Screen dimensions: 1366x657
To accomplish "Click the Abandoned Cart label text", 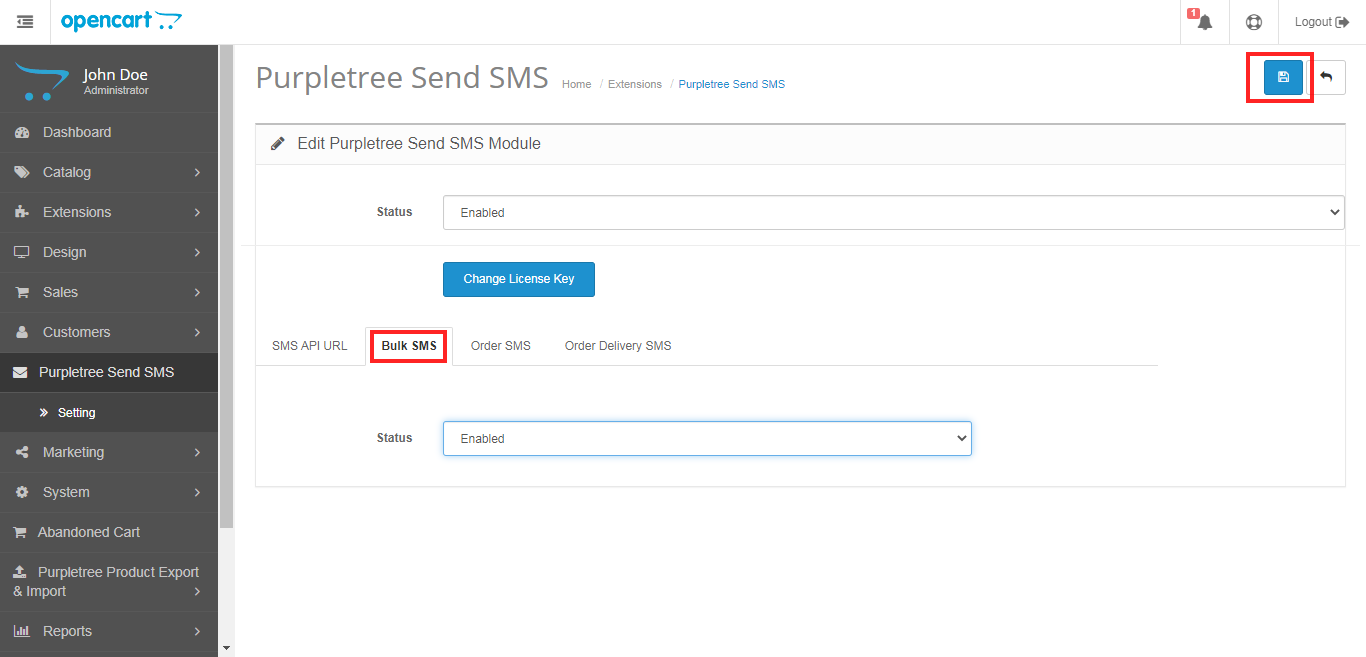I will click(89, 532).
